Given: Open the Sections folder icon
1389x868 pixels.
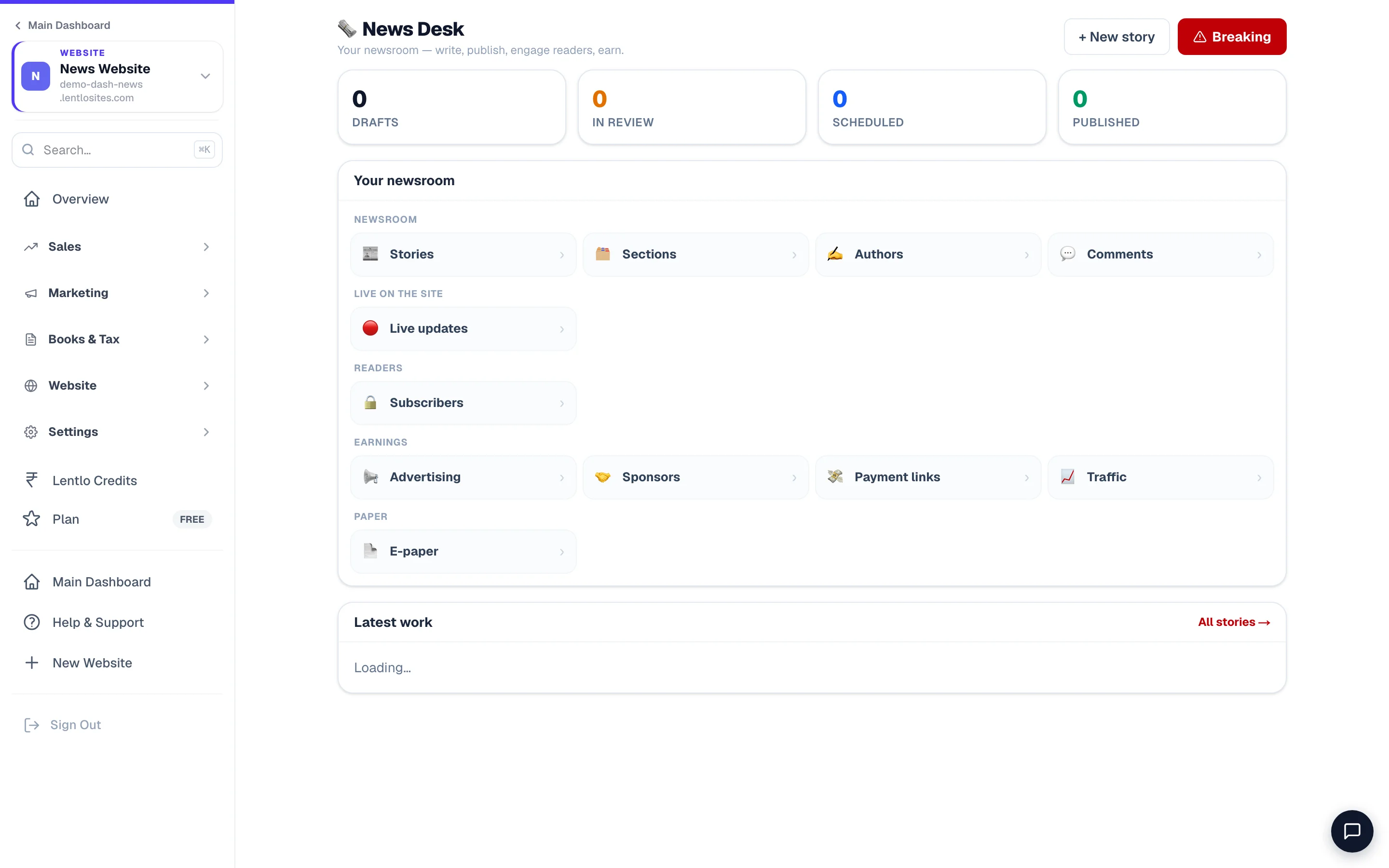Looking at the screenshot, I should click(603, 254).
